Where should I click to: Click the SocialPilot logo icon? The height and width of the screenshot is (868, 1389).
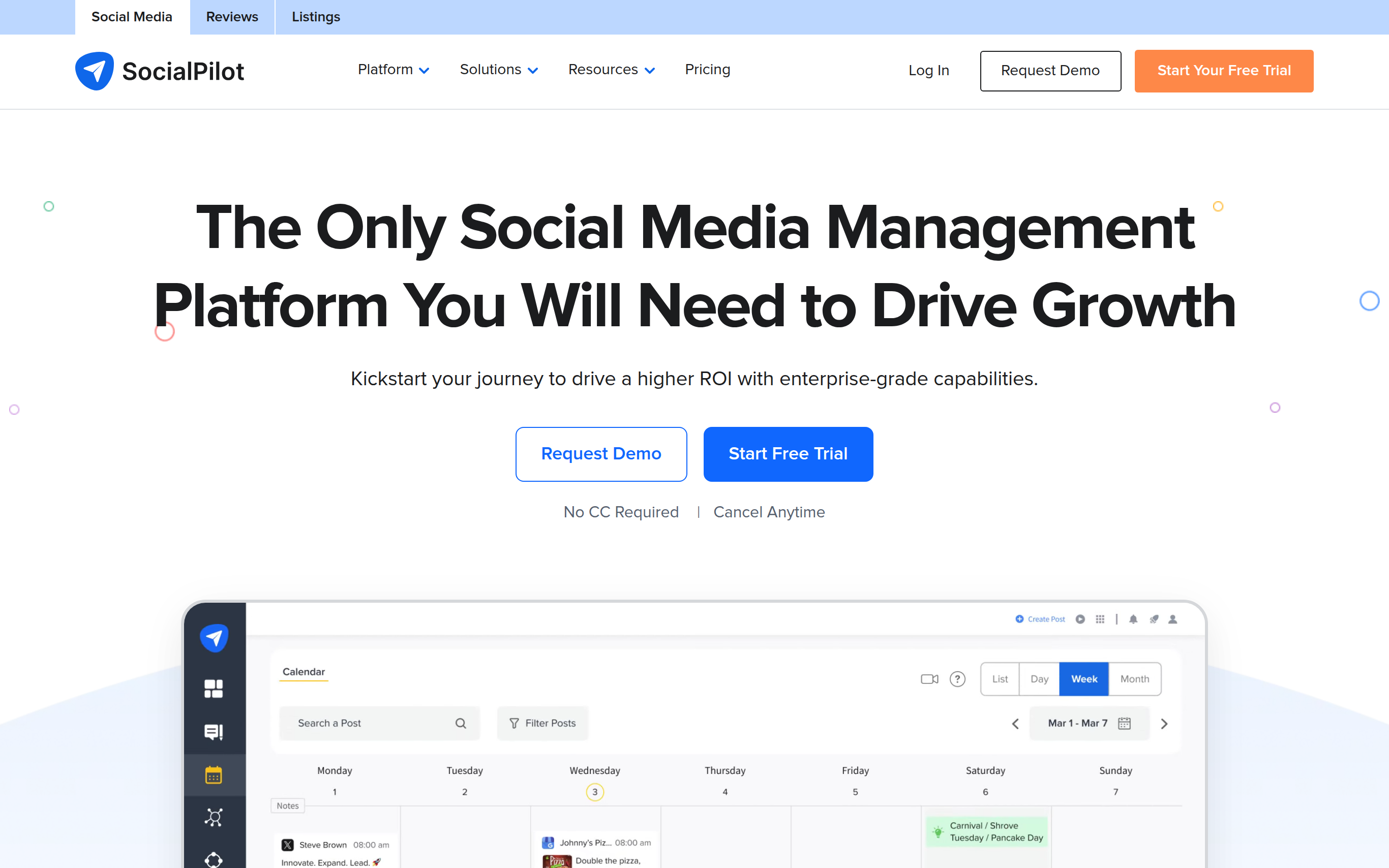point(95,71)
